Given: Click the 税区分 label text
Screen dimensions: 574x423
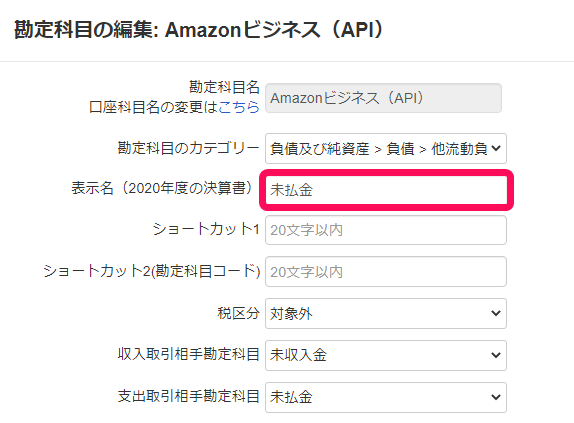Looking at the screenshot, I should [x=238, y=314].
